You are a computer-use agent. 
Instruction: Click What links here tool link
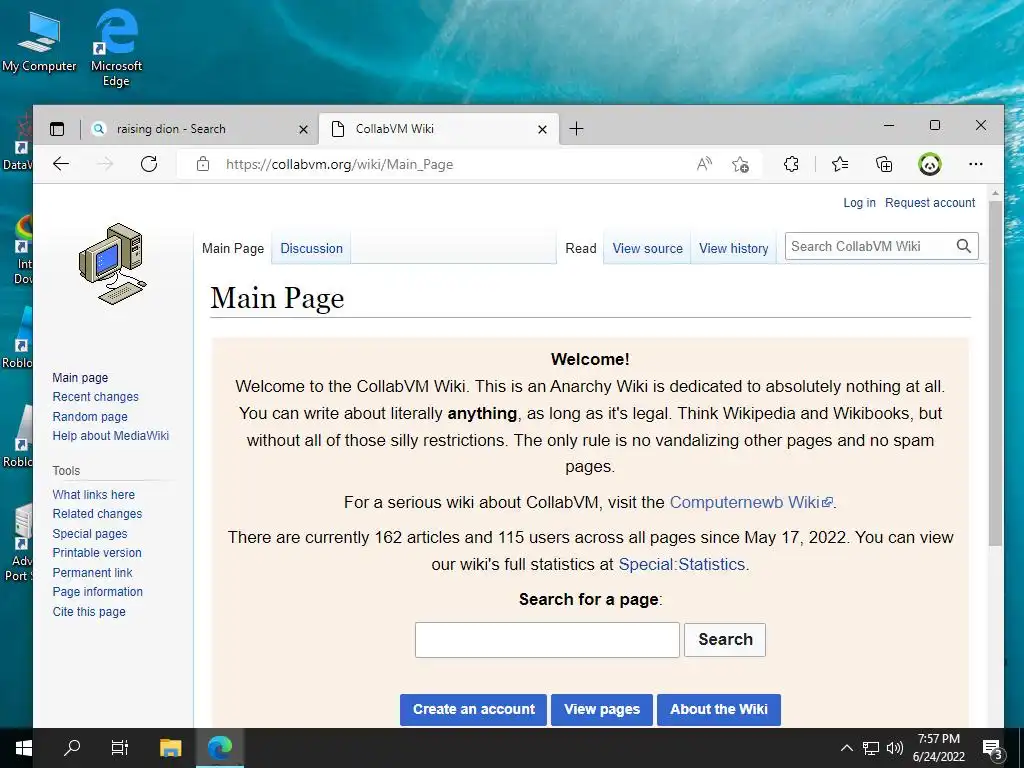(x=93, y=494)
